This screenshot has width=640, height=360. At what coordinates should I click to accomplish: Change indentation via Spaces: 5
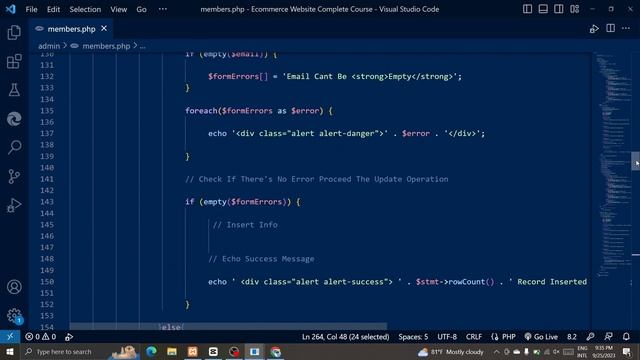(x=413, y=337)
